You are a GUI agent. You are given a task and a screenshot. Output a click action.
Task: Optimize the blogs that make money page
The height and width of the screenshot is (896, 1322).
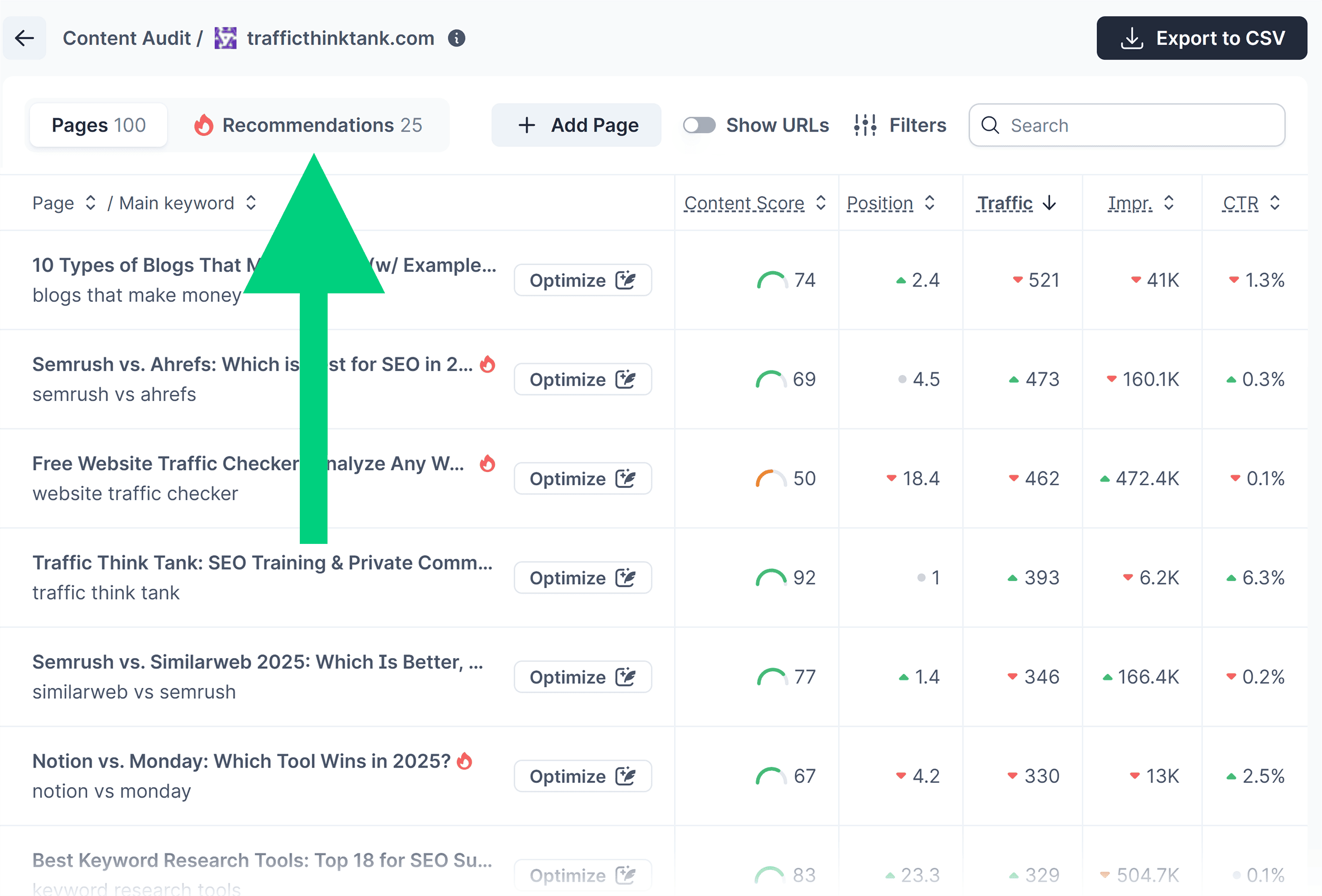[x=583, y=280]
